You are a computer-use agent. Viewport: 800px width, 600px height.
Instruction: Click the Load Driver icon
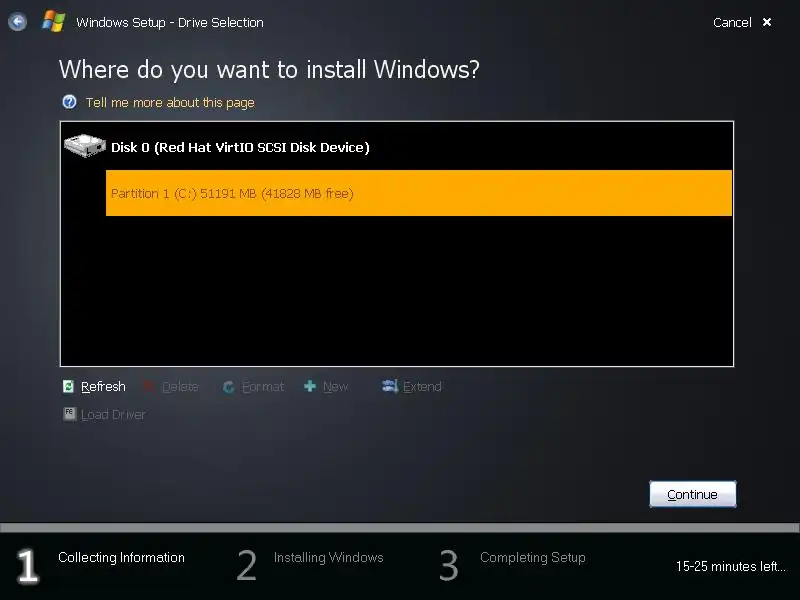point(69,414)
